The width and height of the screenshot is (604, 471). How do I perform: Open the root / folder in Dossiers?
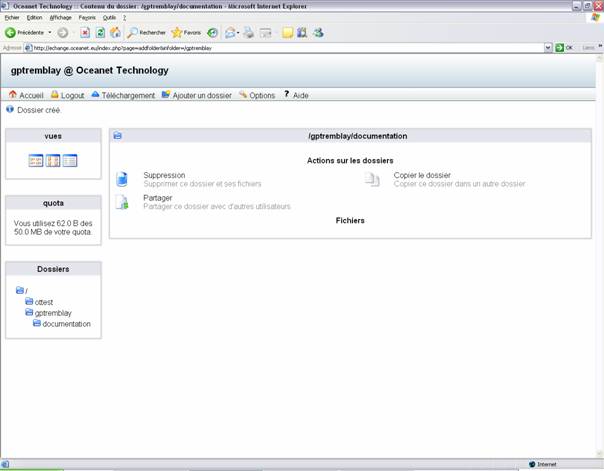tap(22, 290)
